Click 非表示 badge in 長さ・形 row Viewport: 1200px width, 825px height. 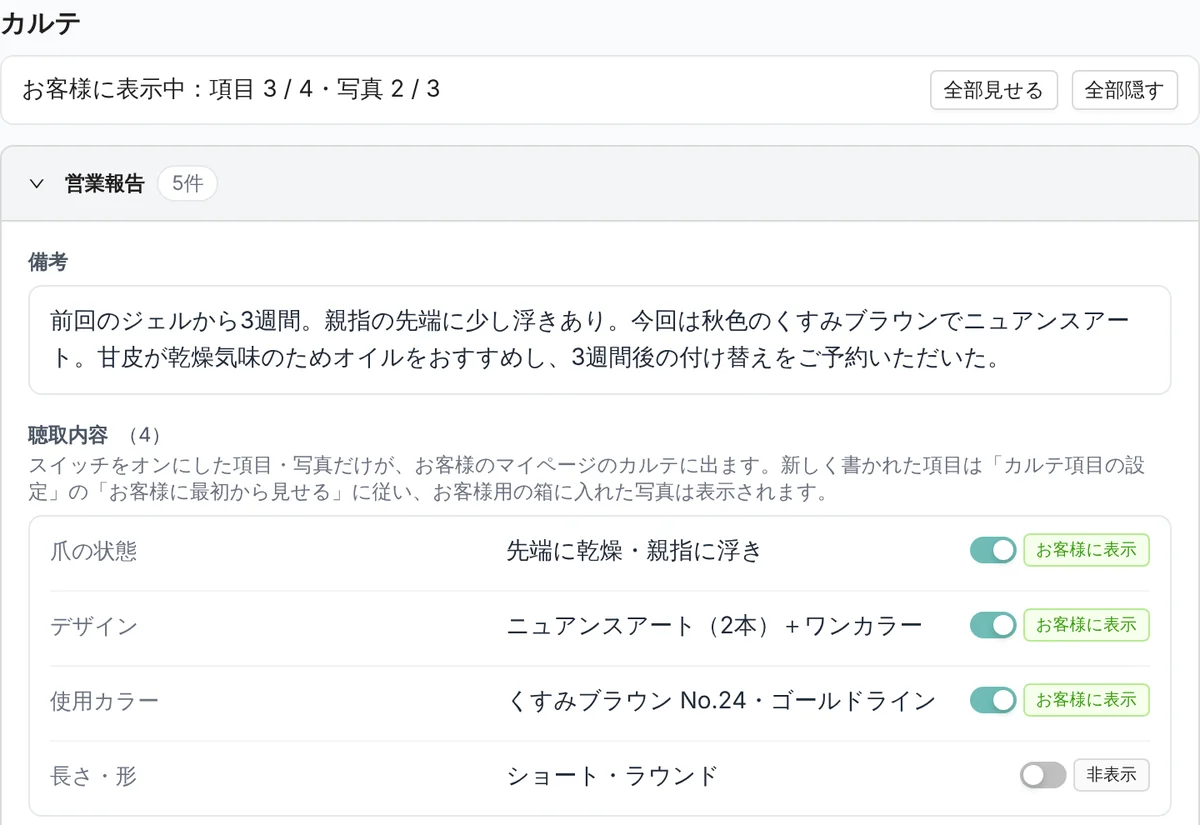pyautogui.click(x=1111, y=775)
